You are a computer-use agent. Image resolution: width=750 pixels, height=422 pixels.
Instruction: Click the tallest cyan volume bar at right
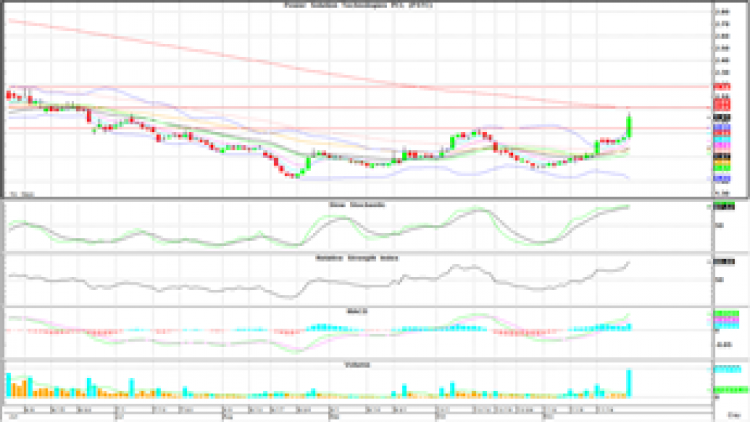[x=630, y=383]
